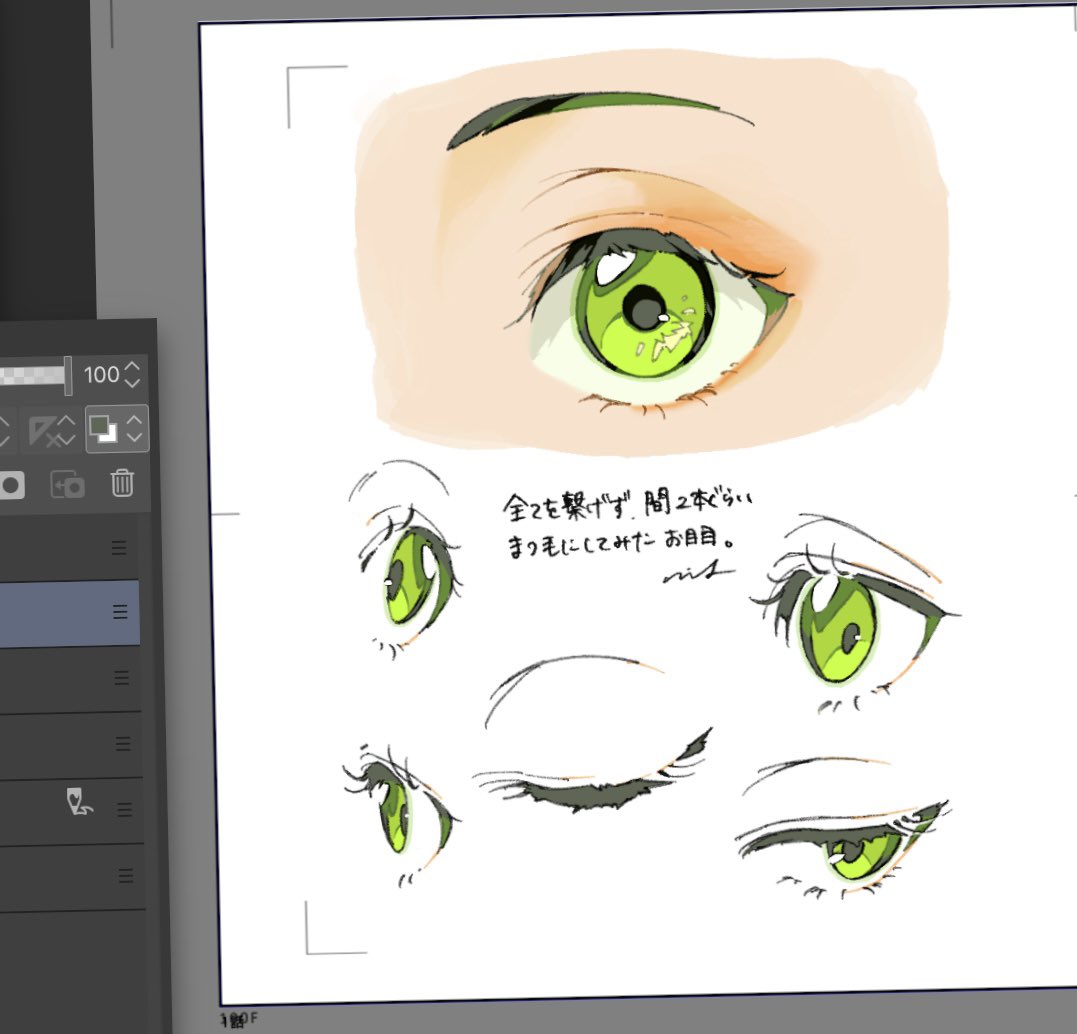
Task: Click the hamburger handle on the highlighted layer
Action: coord(118,612)
